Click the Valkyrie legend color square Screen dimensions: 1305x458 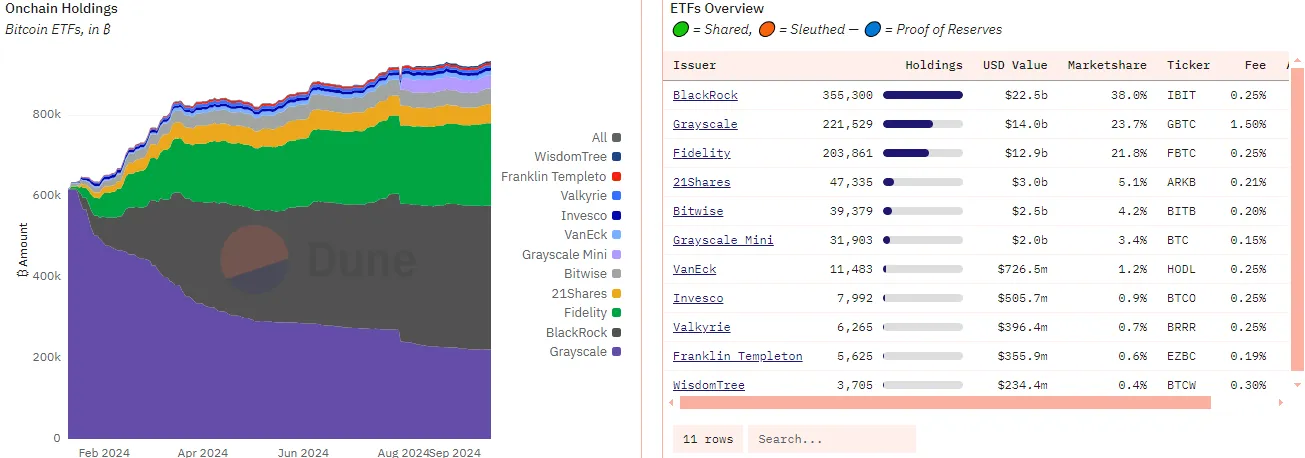[x=617, y=196]
